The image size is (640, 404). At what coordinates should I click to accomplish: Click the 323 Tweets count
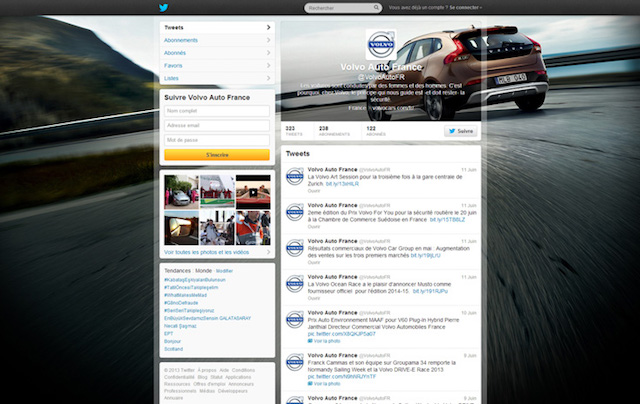click(x=294, y=131)
